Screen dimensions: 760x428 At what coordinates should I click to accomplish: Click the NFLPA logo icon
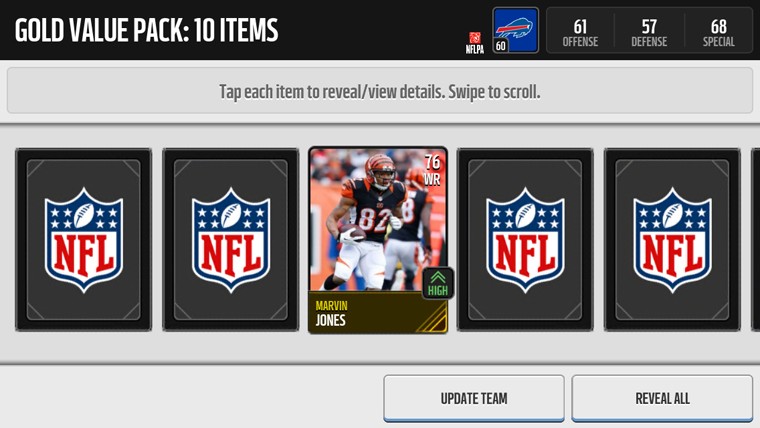coord(475,43)
